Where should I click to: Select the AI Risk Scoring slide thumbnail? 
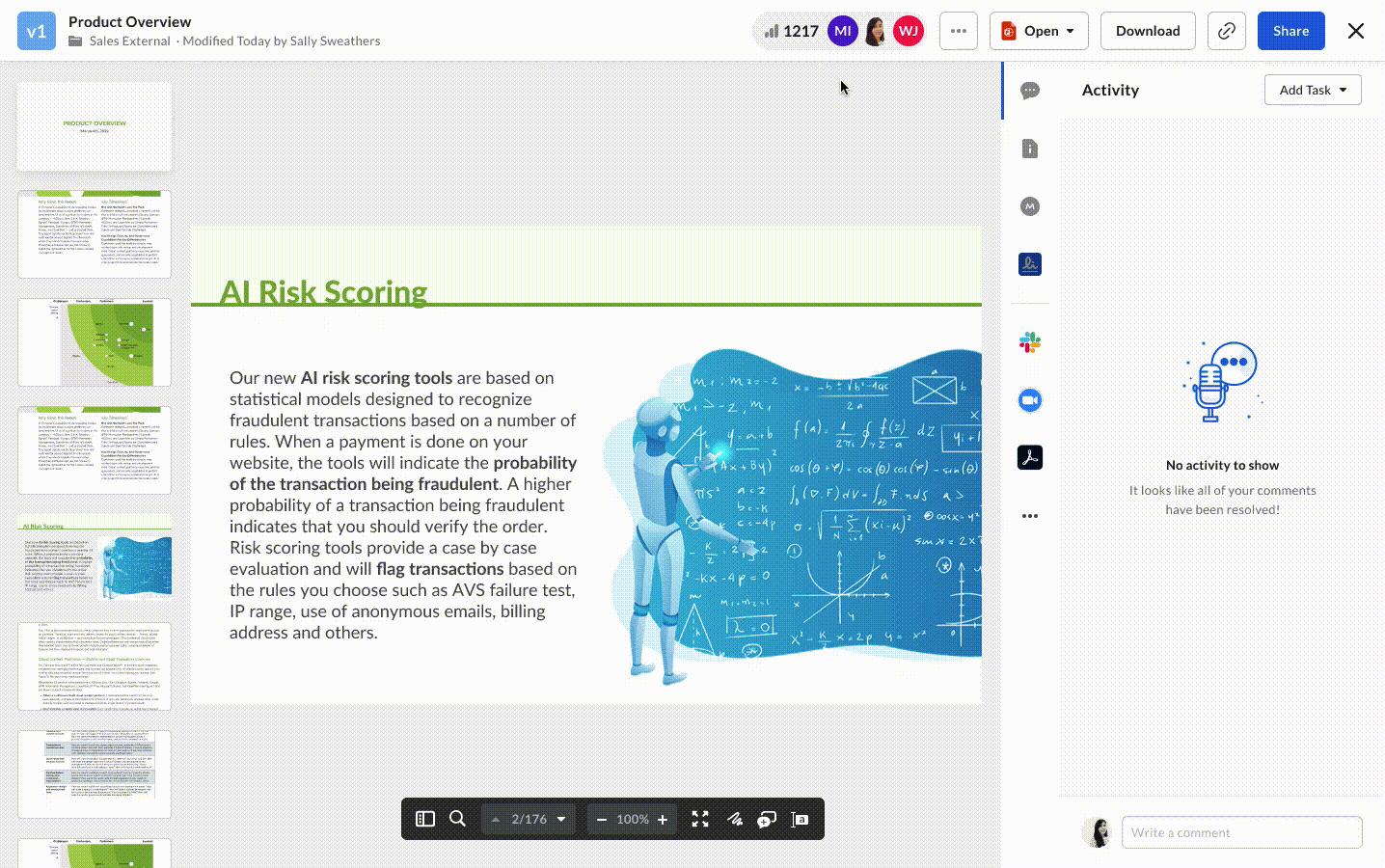click(x=95, y=558)
